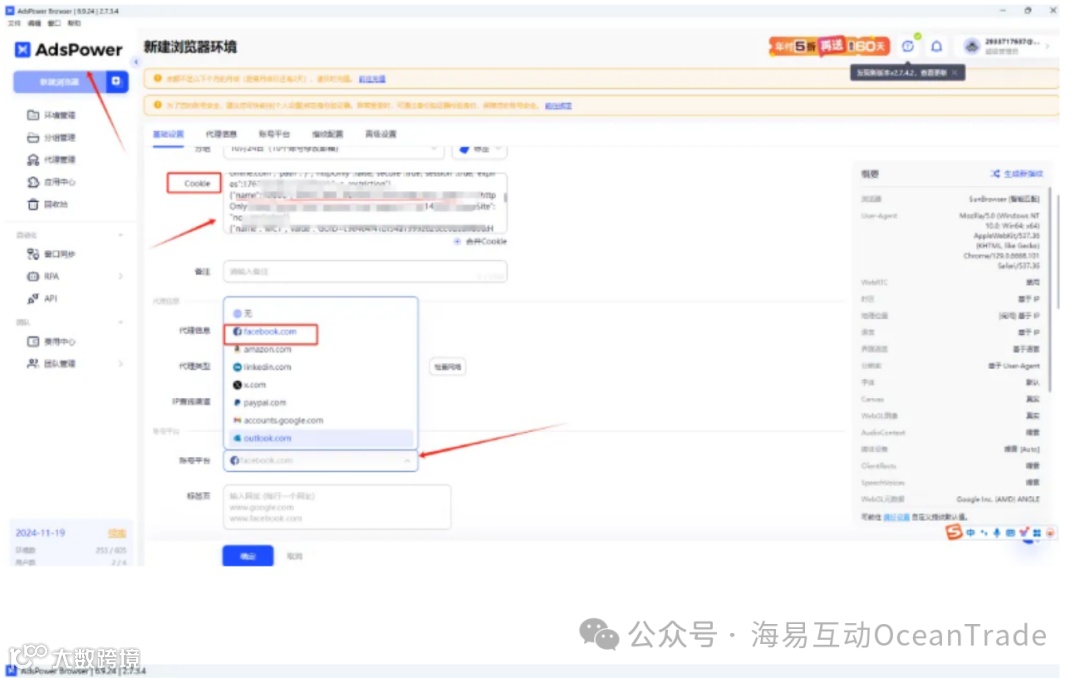Expand the team management submenu chevron

121,364
